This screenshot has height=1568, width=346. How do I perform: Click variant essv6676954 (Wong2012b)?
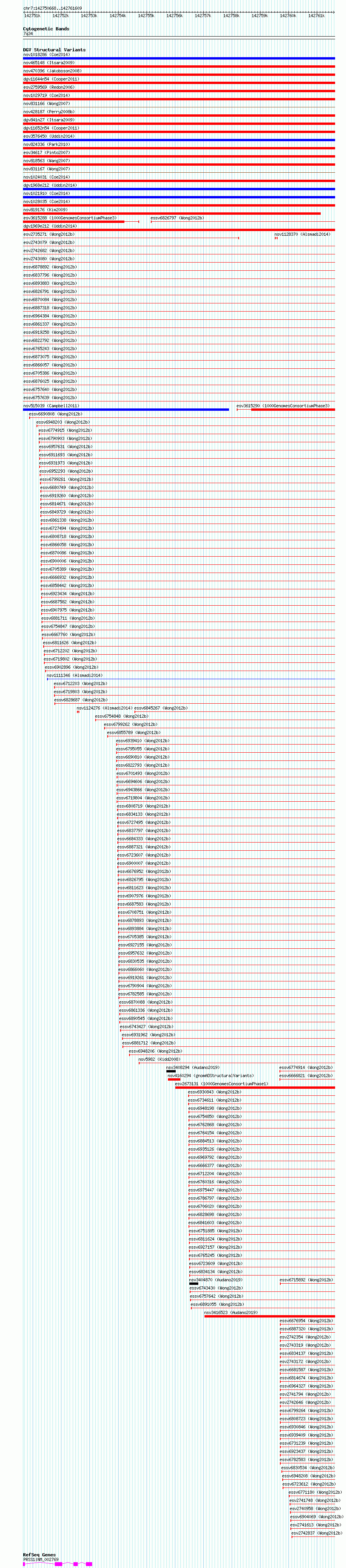pyautogui.click(x=306, y=1321)
